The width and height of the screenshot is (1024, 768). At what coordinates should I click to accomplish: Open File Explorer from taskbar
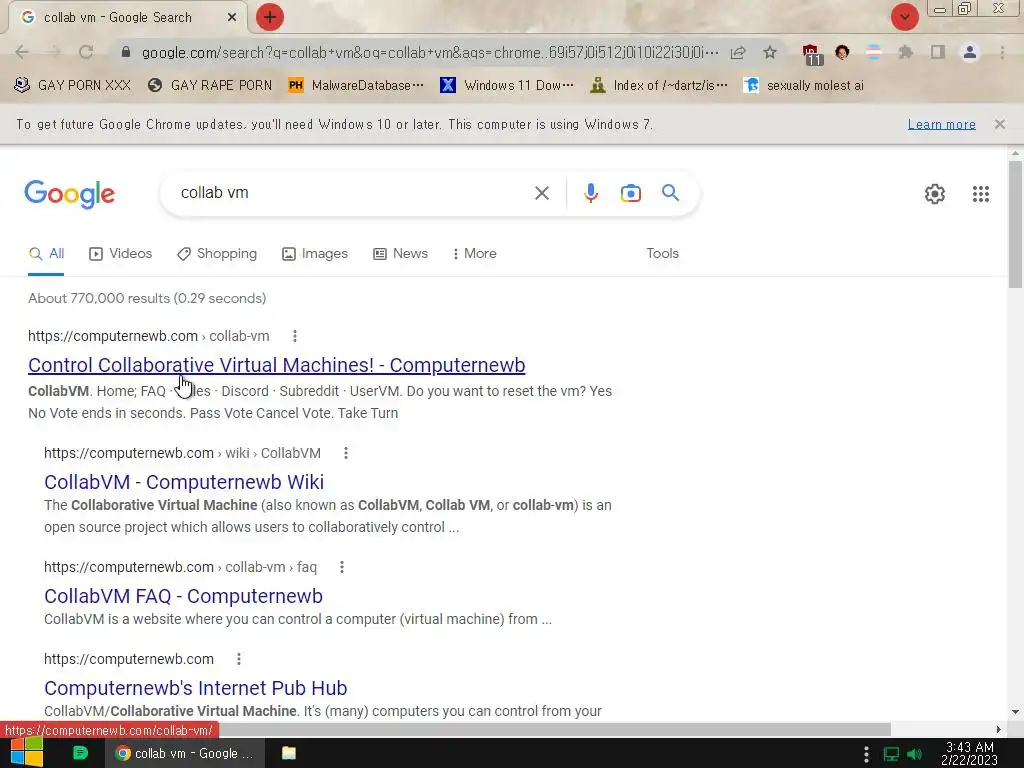[x=289, y=753]
